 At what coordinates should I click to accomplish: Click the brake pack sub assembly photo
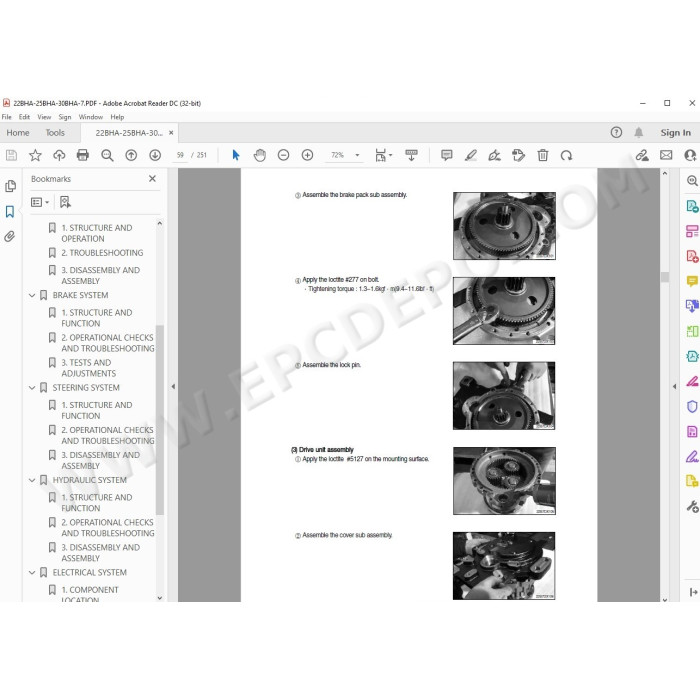click(x=504, y=226)
